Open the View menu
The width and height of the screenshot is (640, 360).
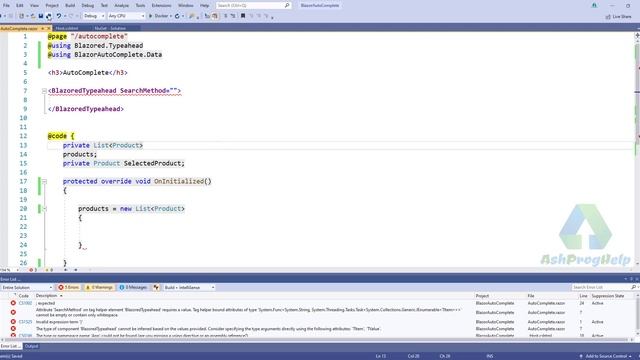click(x=34, y=6)
